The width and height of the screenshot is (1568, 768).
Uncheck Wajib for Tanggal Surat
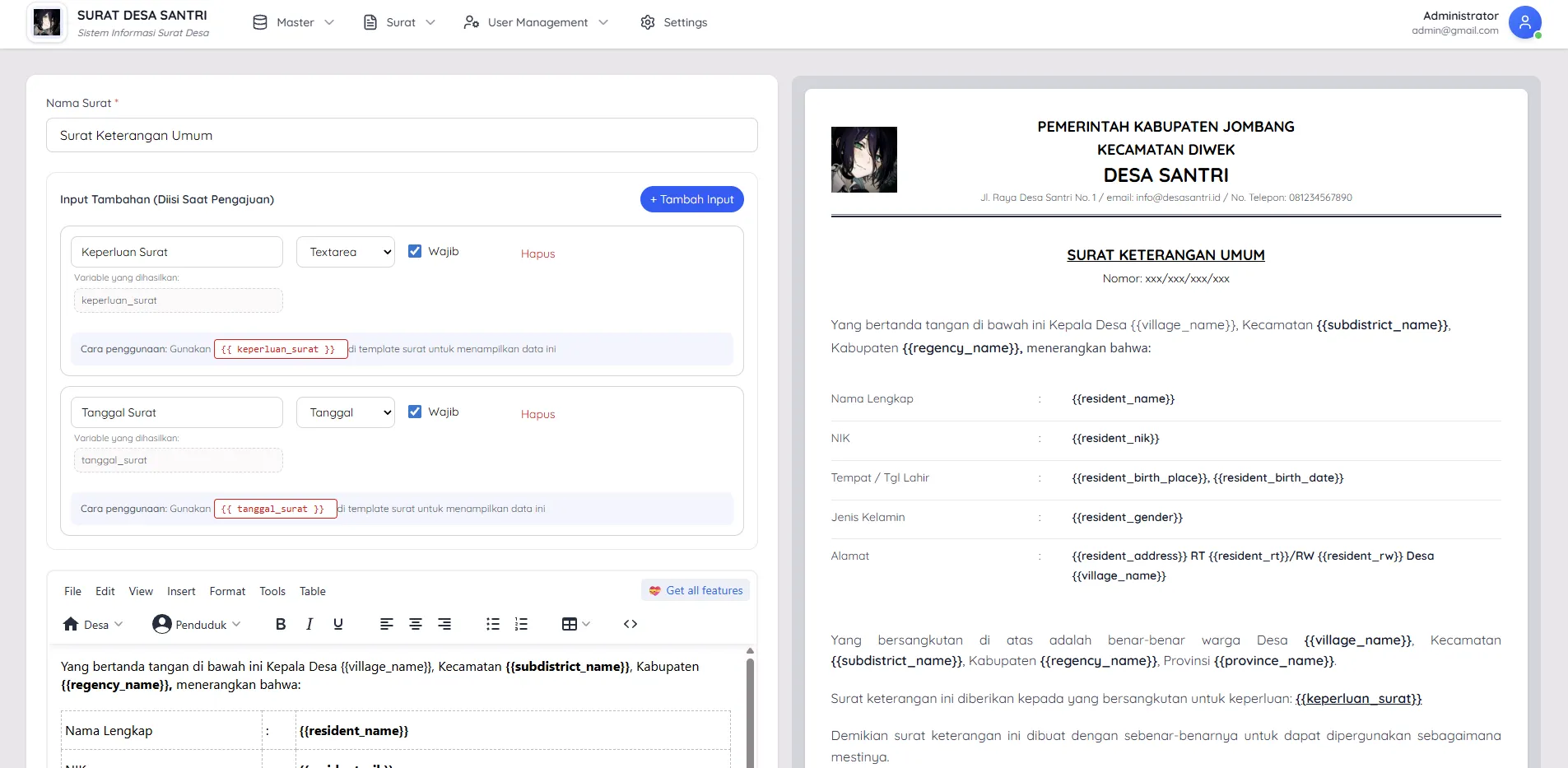pyautogui.click(x=415, y=412)
